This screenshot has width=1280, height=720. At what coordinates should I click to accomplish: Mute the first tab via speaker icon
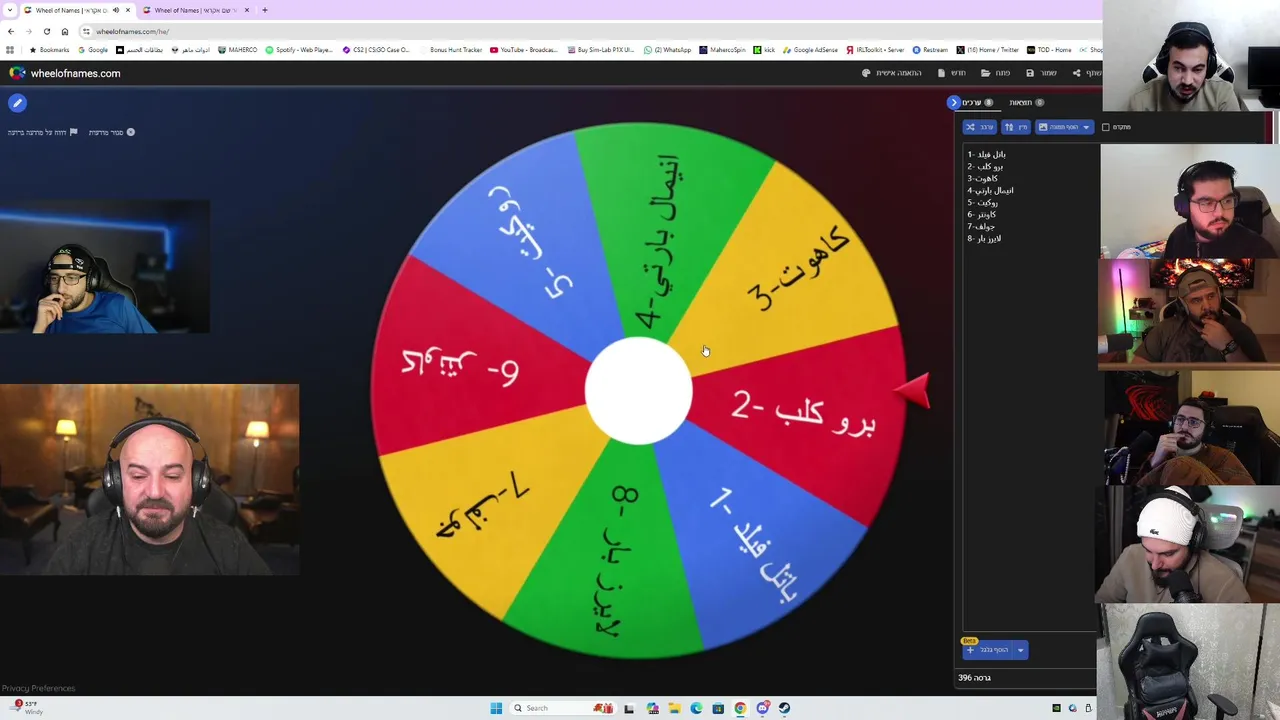(x=115, y=10)
